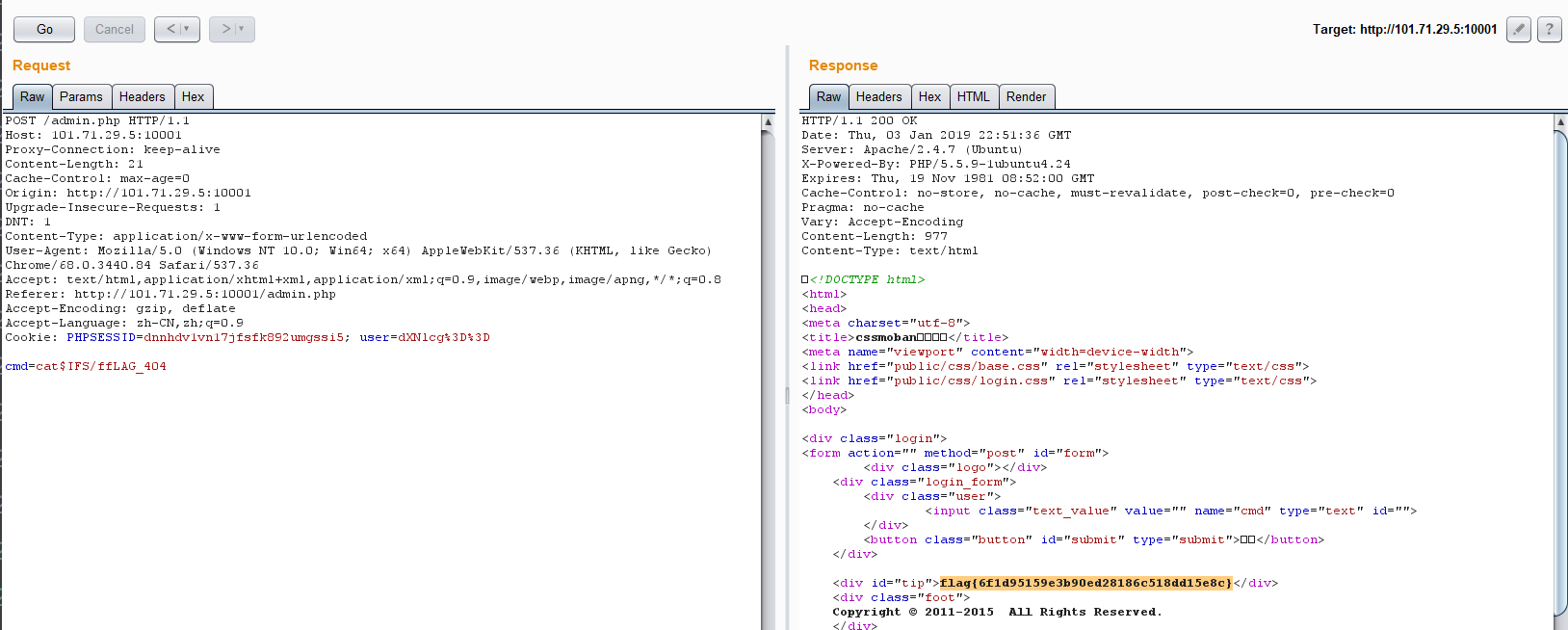The width and height of the screenshot is (1568, 630).
Task: Click the input name="cmd" line in response
Action: [x=1171, y=511]
